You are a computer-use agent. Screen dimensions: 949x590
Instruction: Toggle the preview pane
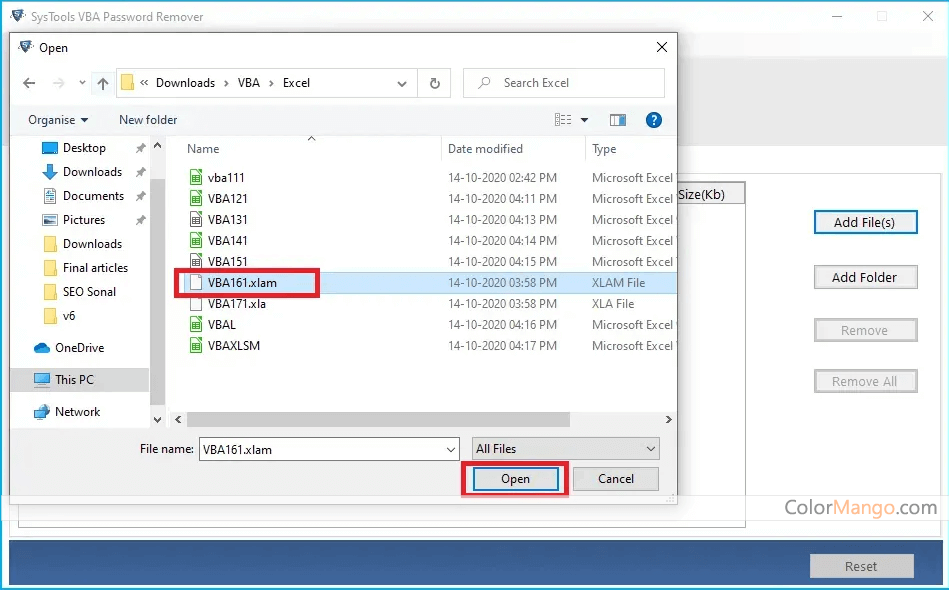[x=618, y=120]
